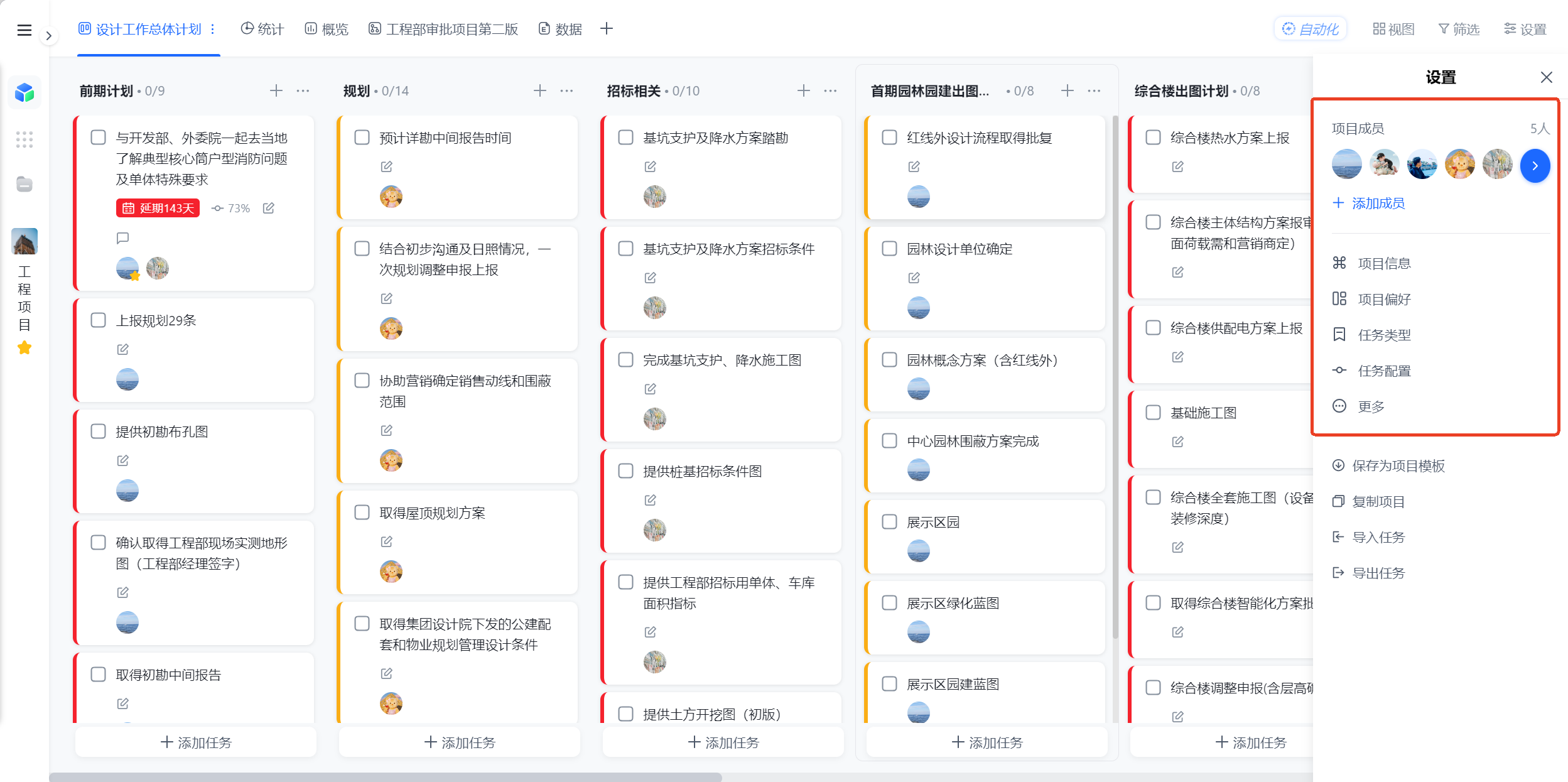Open the folder icon in left sidebar

(x=24, y=184)
